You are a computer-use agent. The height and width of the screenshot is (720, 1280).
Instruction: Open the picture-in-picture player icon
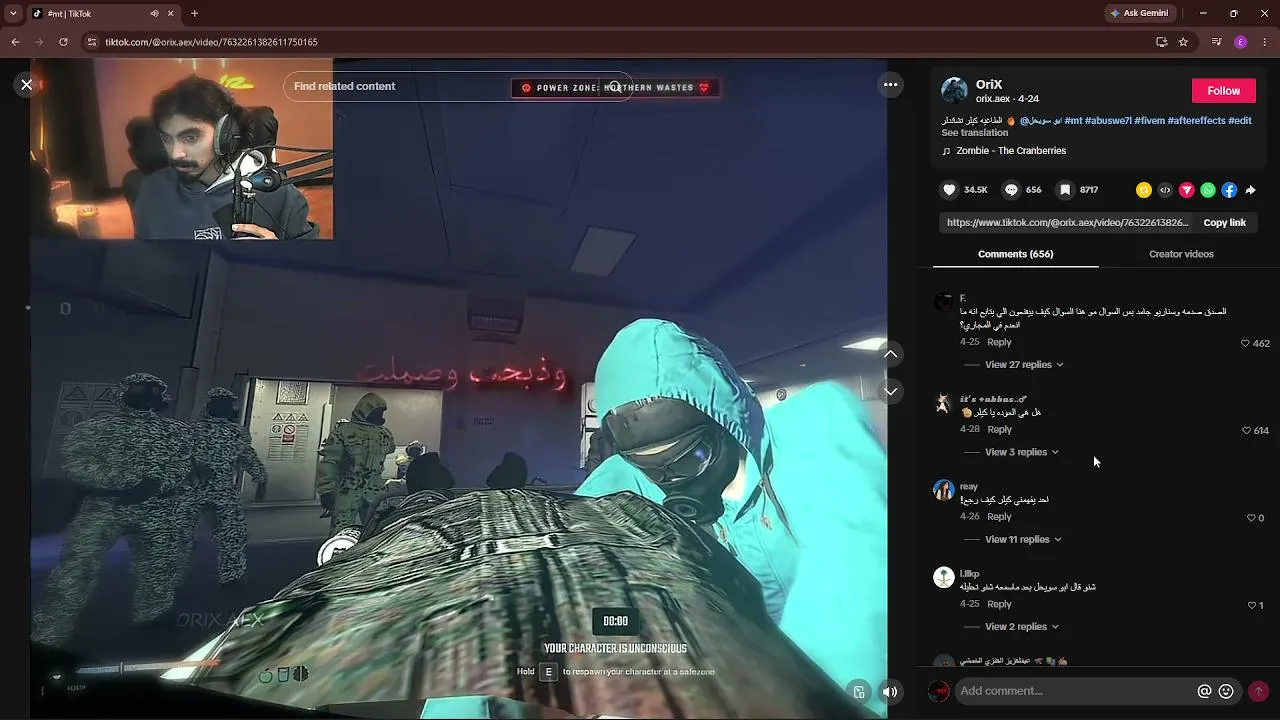pos(859,691)
